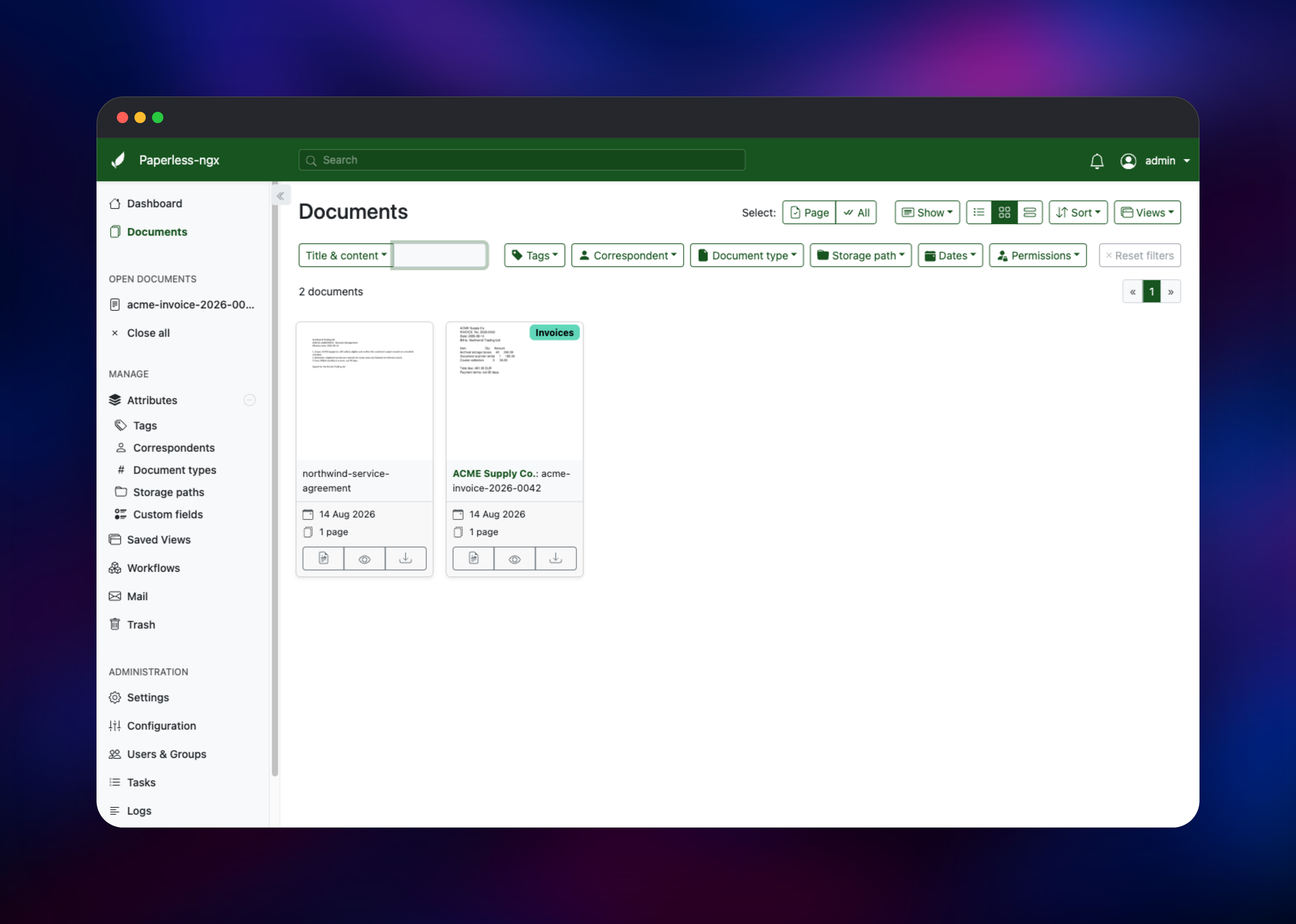Screen dimensions: 1296x924
Task: Click the global Search field
Action: click(522, 160)
